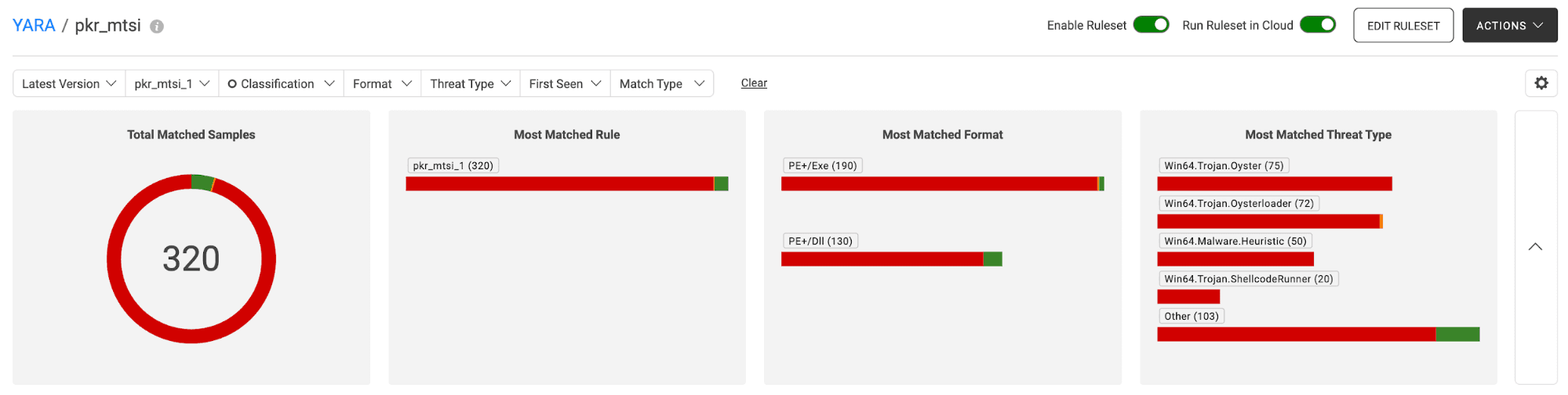Toggle the Run Ruleset in Cloud switch
This screenshot has width=1568, height=395.
pyautogui.click(x=1317, y=25)
